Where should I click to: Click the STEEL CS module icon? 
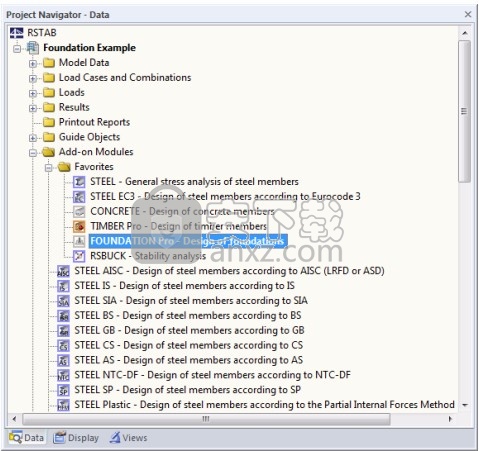(x=63, y=345)
